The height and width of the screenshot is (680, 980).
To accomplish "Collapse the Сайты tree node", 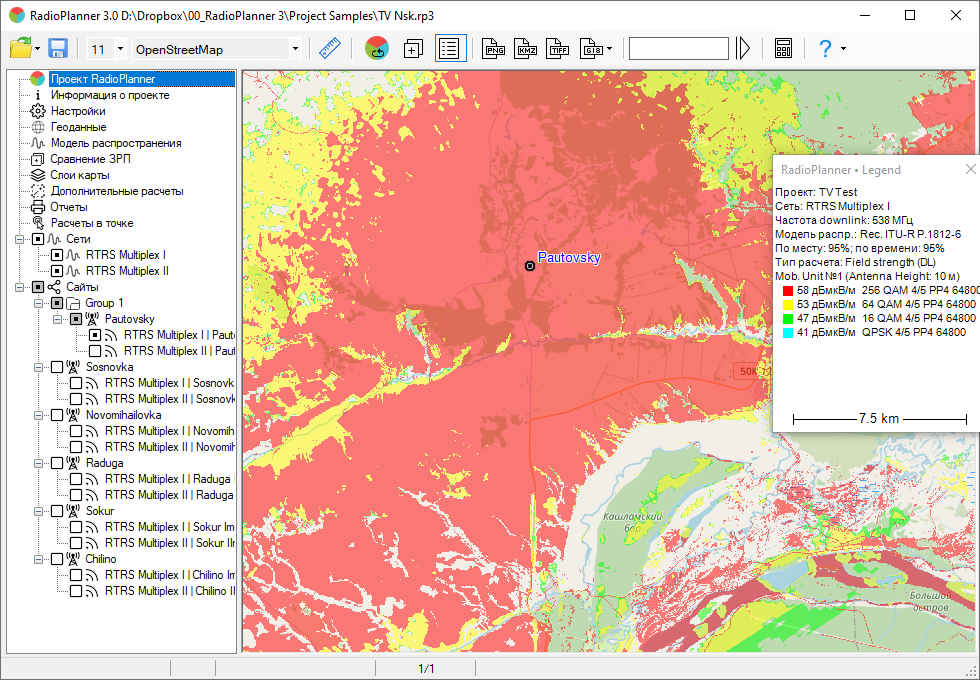I will coord(21,287).
